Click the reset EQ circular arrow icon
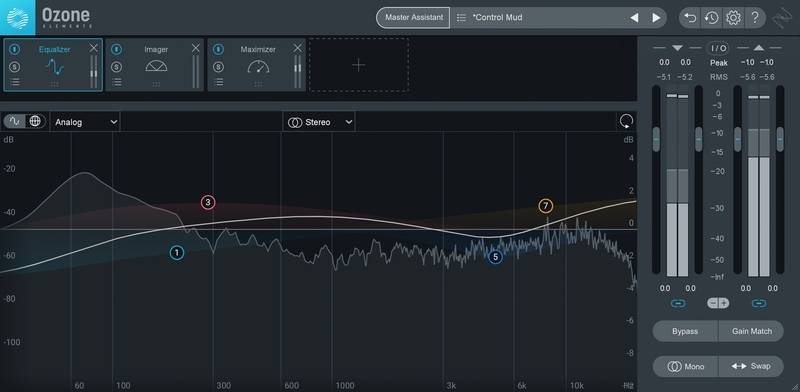800x392 pixels. [626, 121]
